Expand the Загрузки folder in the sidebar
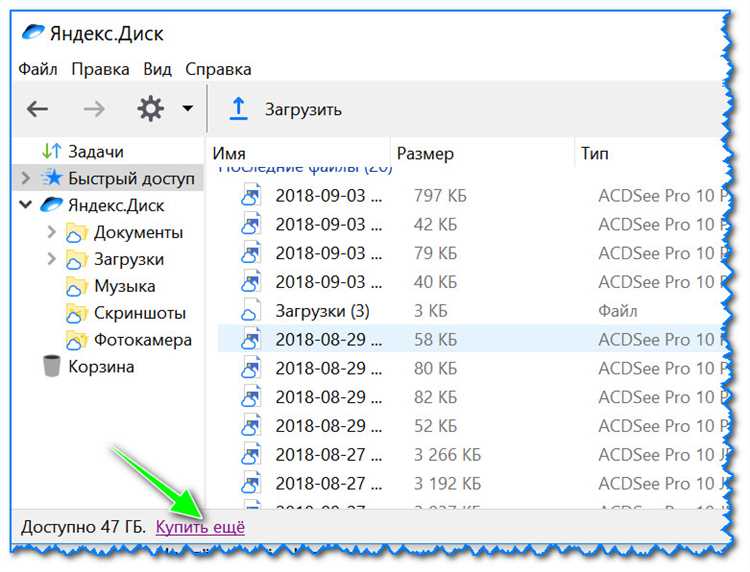The width and height of the screenshot is (750, 572). (51, 260)
